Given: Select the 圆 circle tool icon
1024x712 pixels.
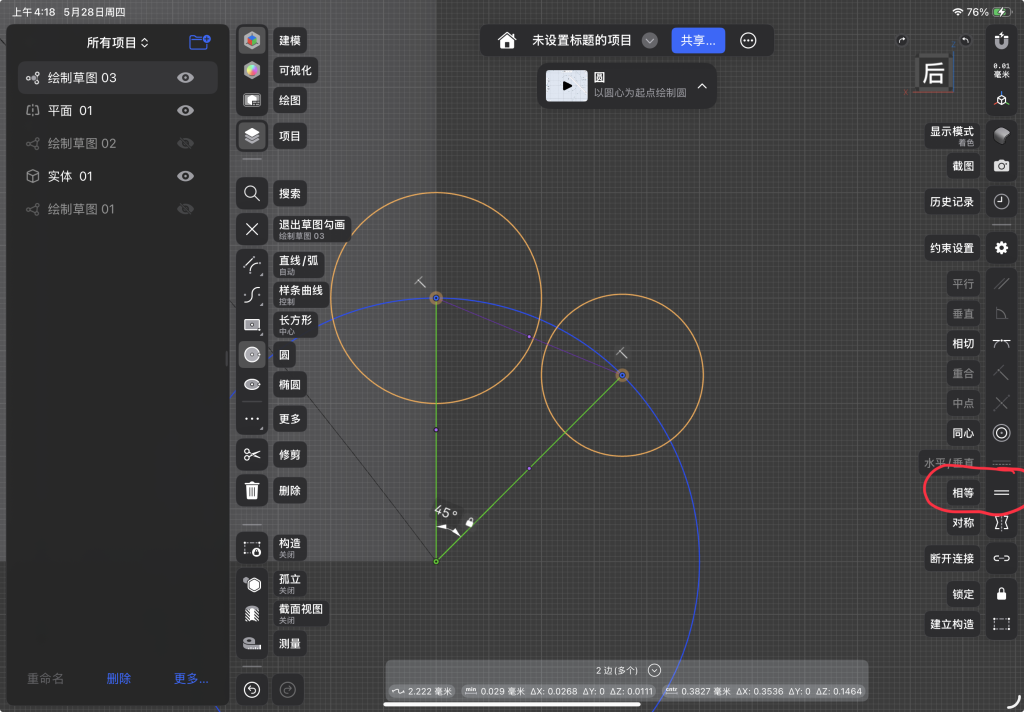Looking at the screenshot, I should click(252, 355).
